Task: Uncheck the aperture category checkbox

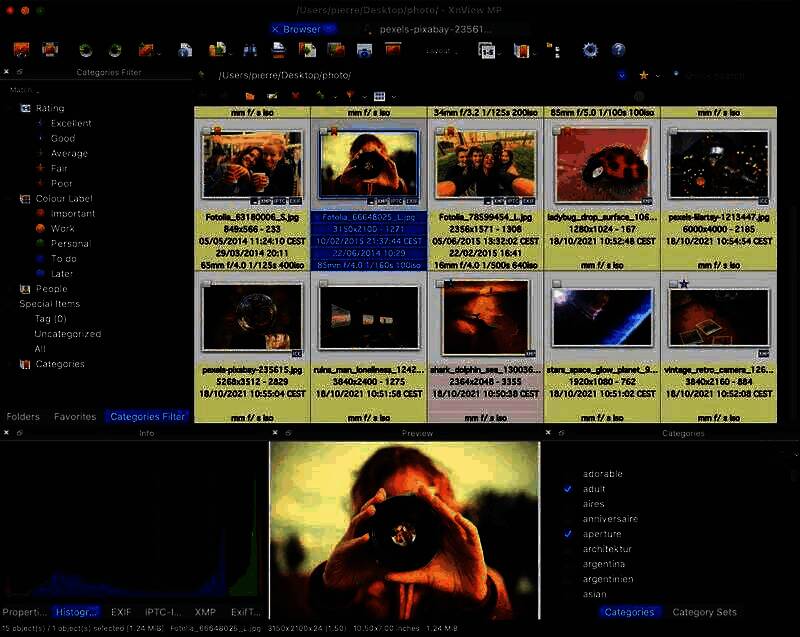Action: (x=568, y=534)
